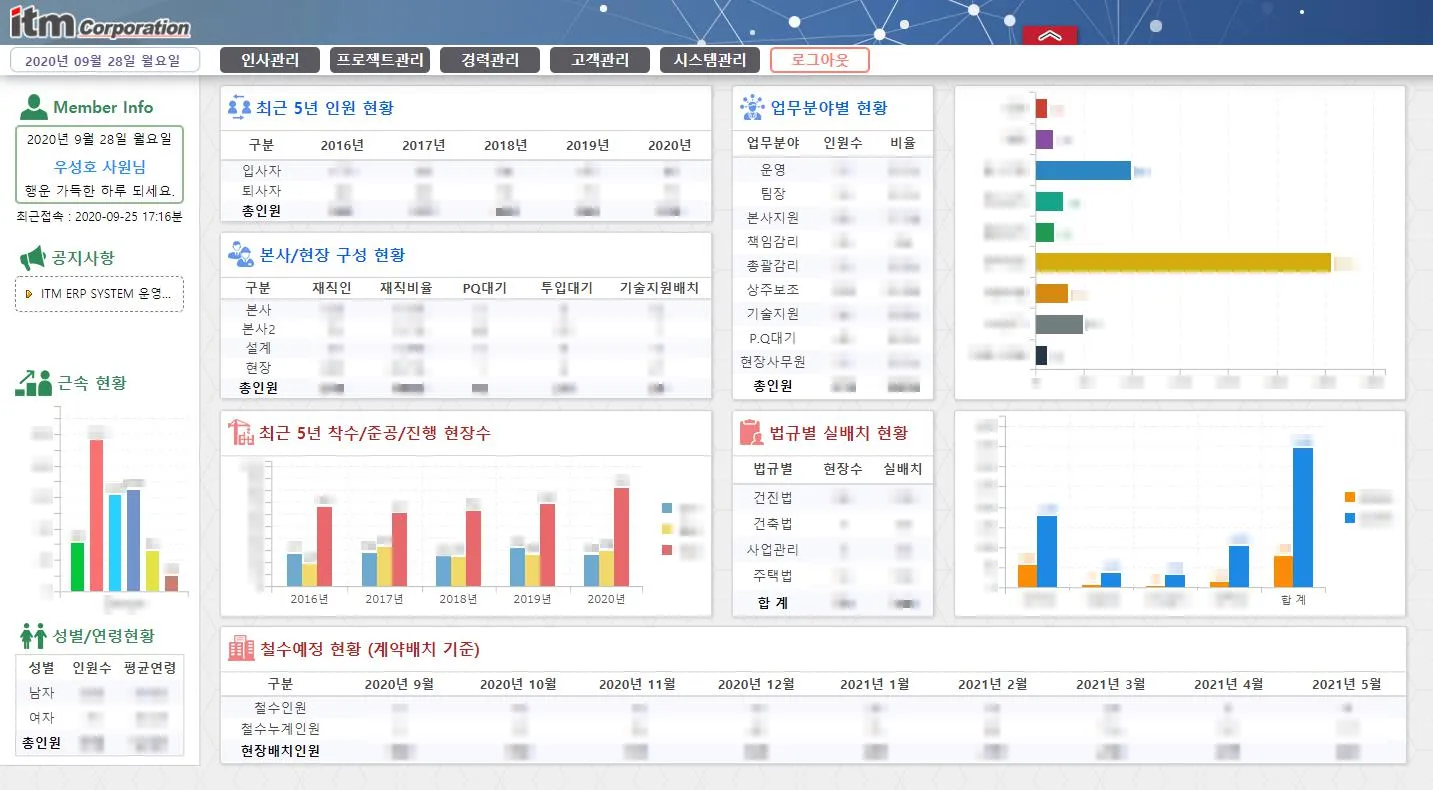
Task: Open the 인사관리 menu
Action: pyautogui.click(x=270, y=60)
